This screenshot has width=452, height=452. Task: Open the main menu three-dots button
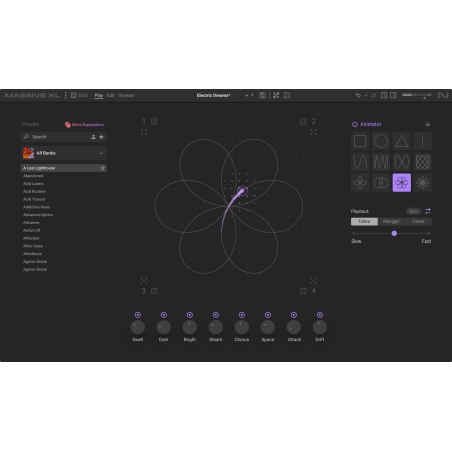coord(66,95)
